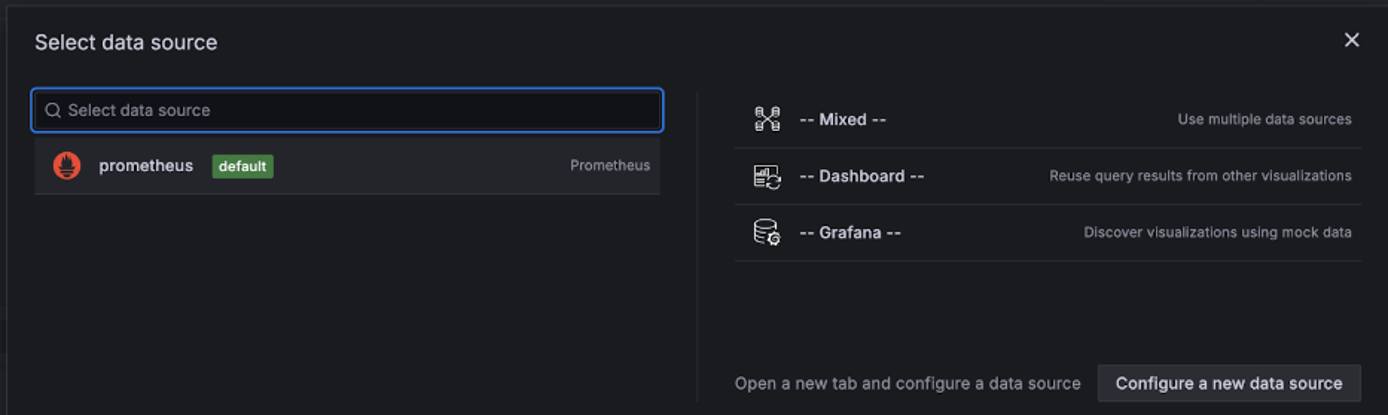Click the magnifier icon in search box
The image size is (1388, 415).
(x=53, y=111)
